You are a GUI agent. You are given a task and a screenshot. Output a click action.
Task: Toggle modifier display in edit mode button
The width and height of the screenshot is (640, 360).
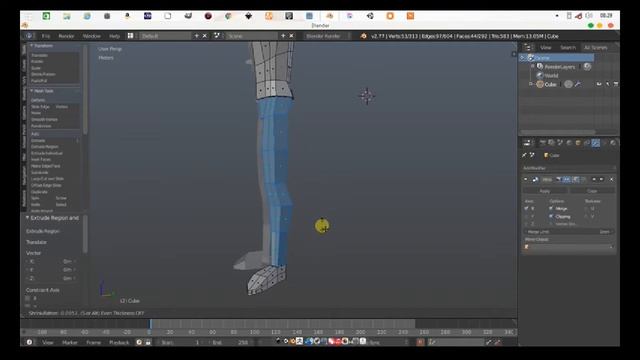(576, 179)
